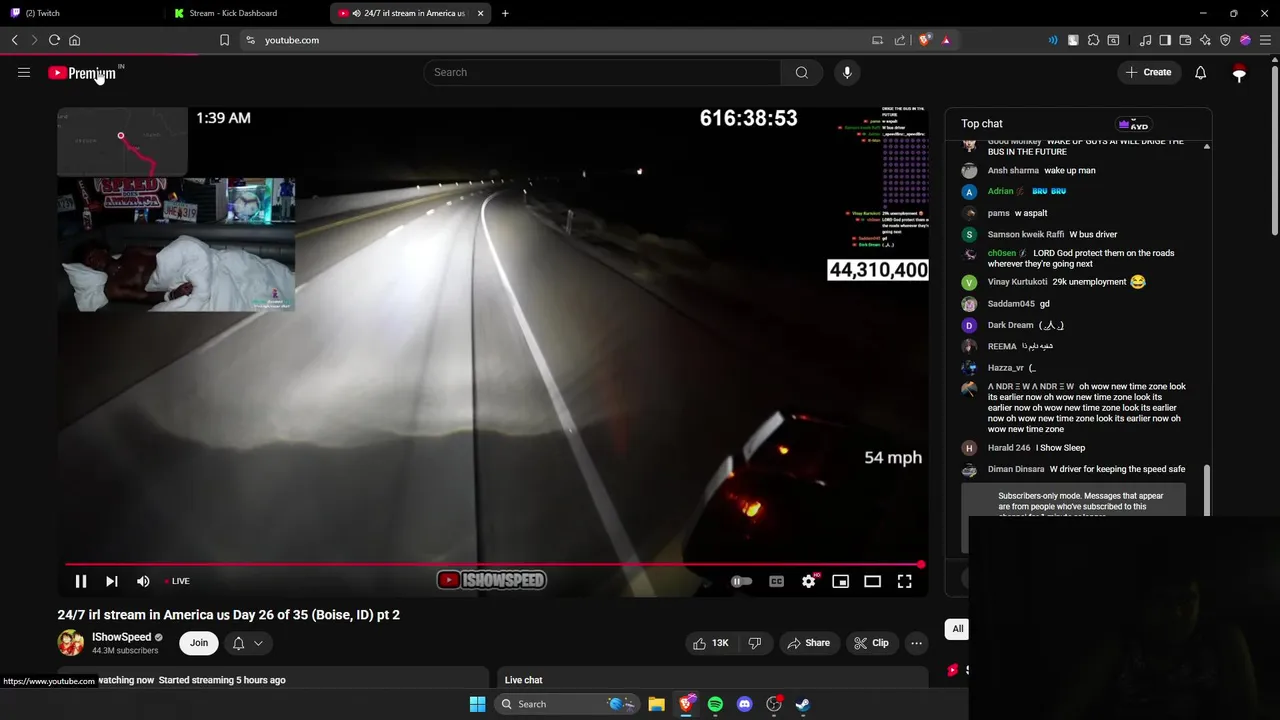Screen dimensions: 1280x720
Task: Open ISHowSpeed channel avatar
Action: click(71, 643)
